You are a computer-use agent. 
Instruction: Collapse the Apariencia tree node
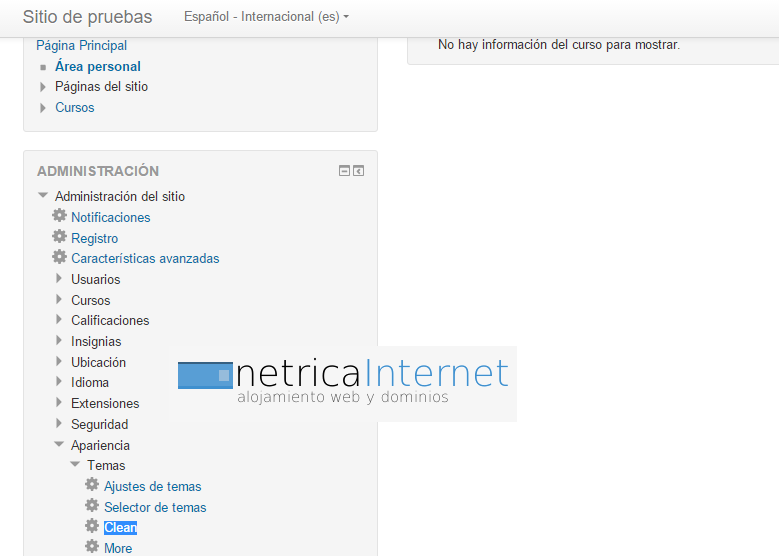pos(59,445)
